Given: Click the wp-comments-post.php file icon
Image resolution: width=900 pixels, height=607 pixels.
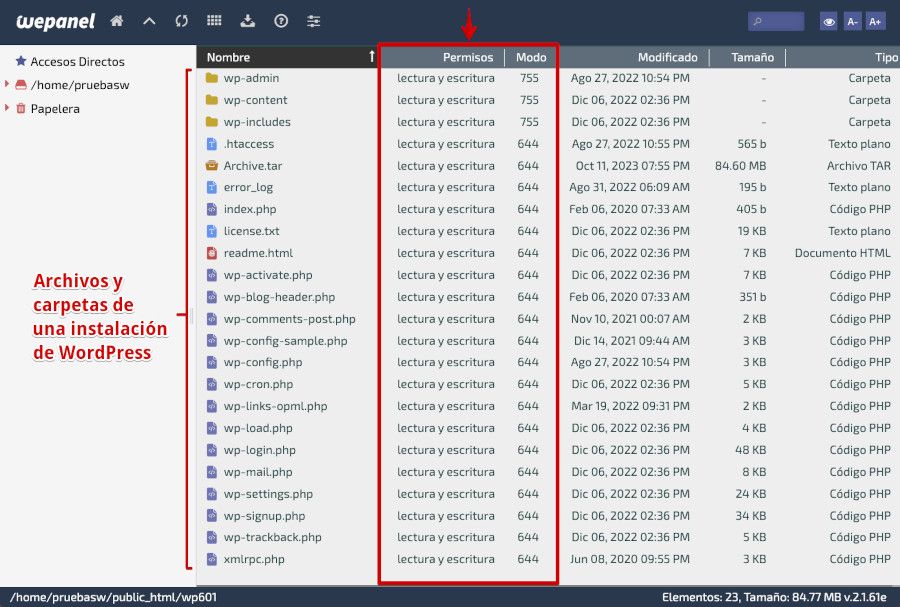Looking at the screenshot, I should [x=212, y=318].
